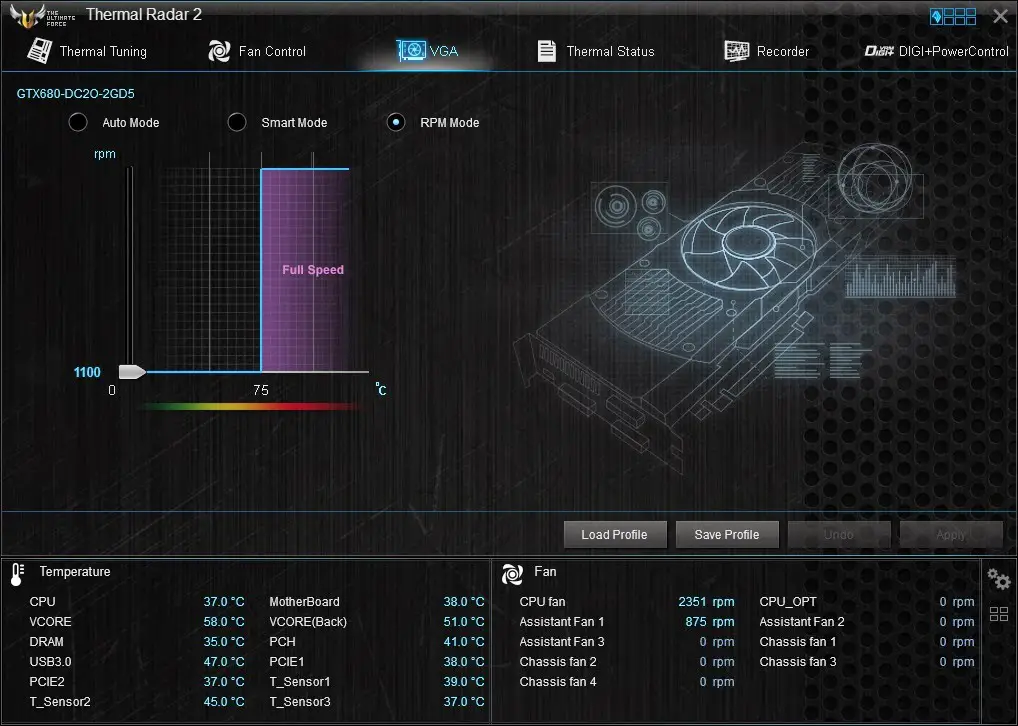Switch to the Recorder tab
This screenshot has height=726, width=1018.
click(x=767, y=51)
